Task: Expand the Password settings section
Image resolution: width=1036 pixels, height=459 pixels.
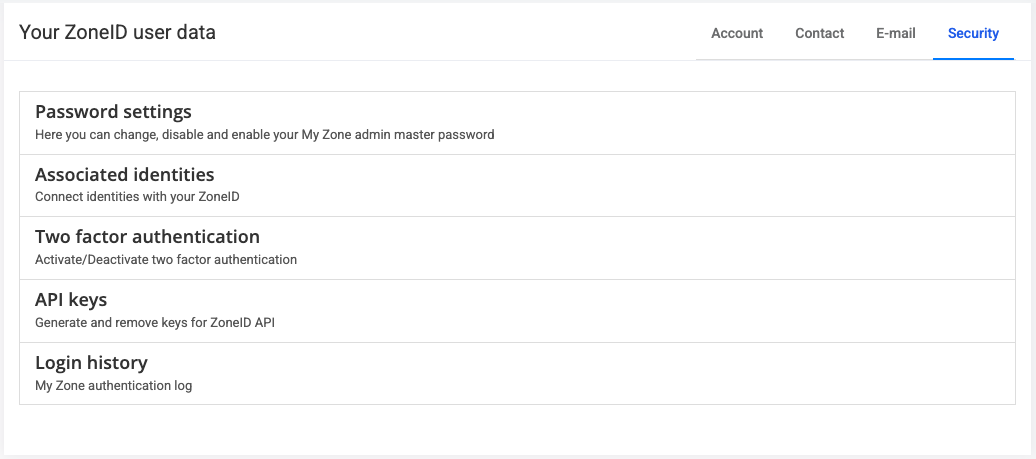Action: pos(113,112)
